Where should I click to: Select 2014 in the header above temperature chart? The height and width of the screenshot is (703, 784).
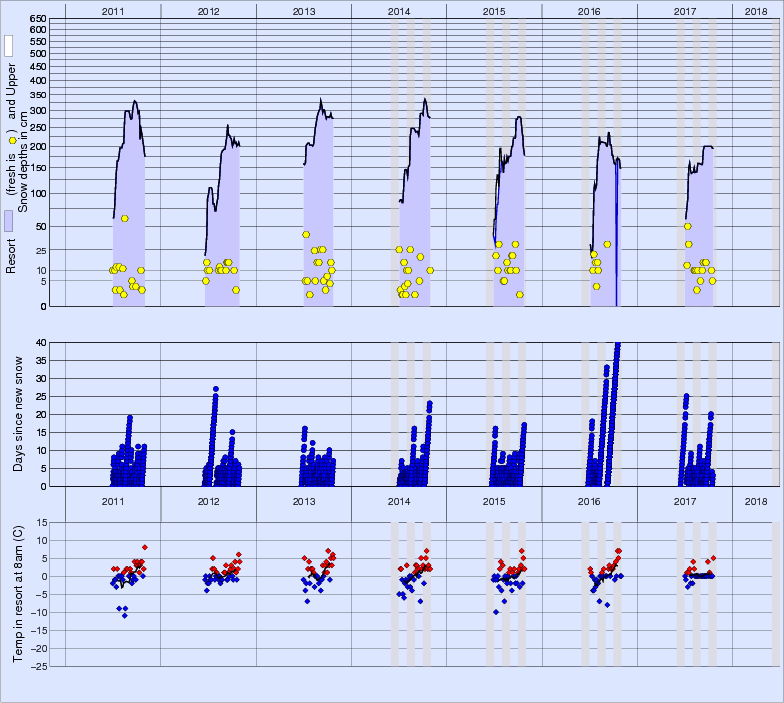pyautogui.click(x=399, y=500)
